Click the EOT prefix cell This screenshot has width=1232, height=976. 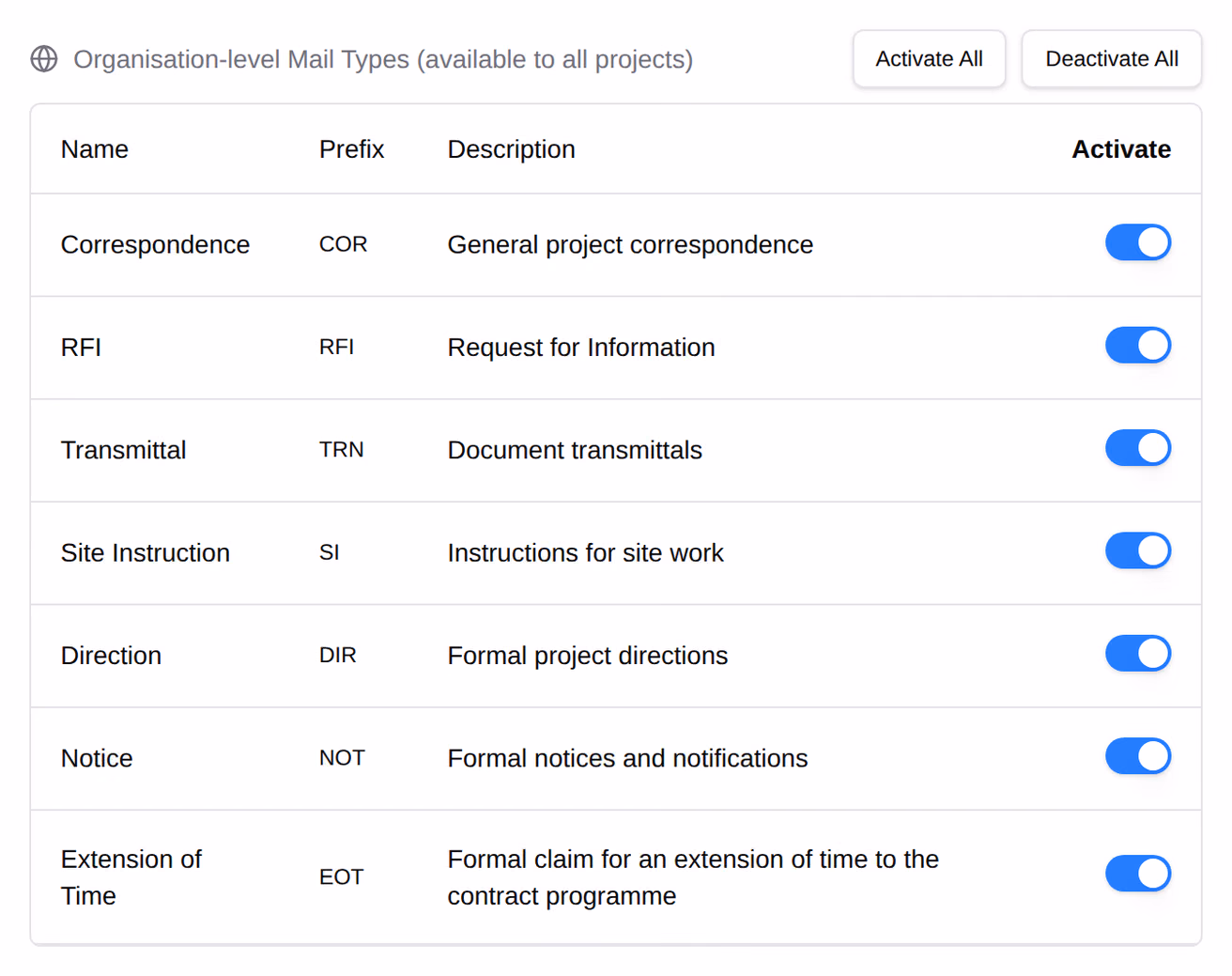pos(341,877)
